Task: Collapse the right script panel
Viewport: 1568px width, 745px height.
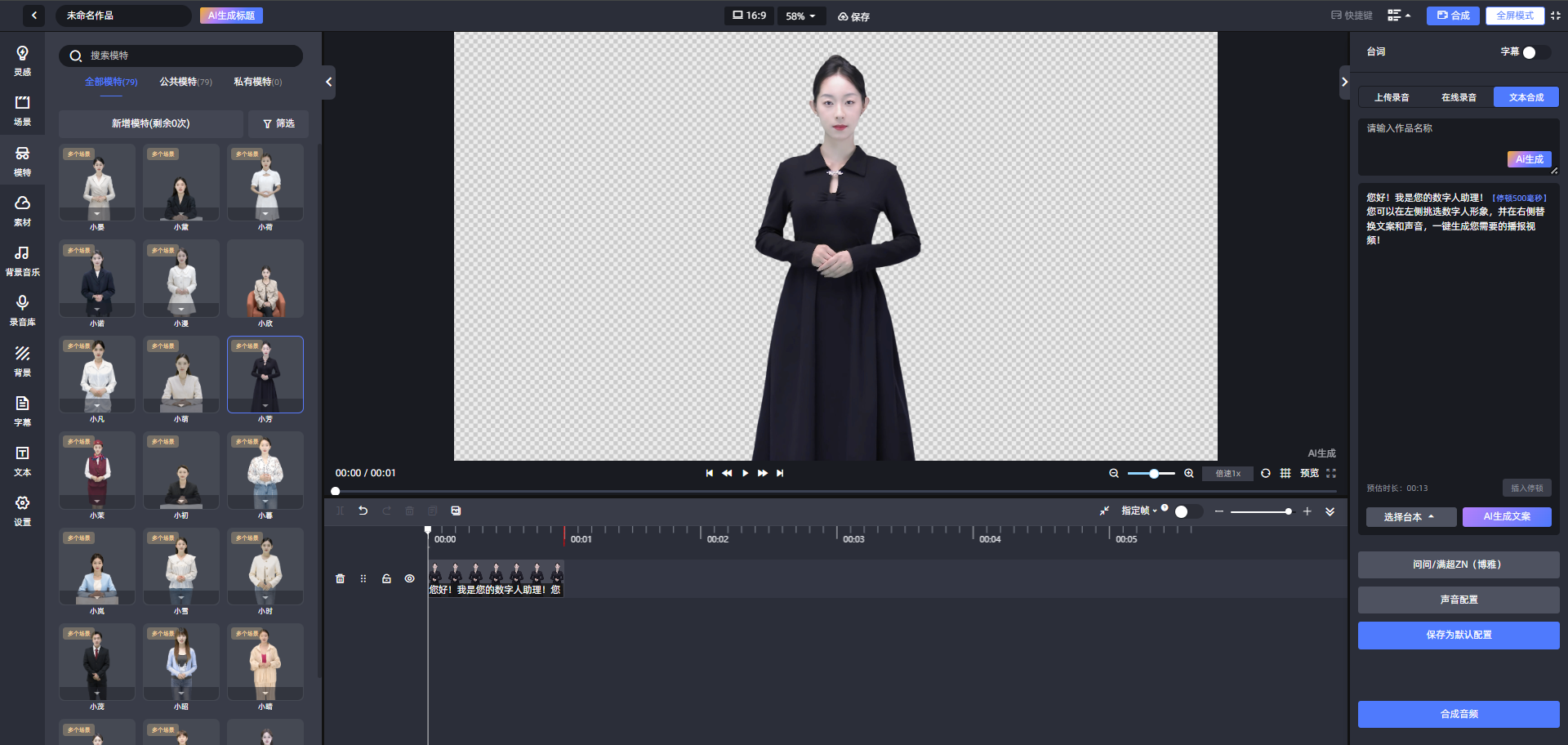Action: tap(1344, 82)
